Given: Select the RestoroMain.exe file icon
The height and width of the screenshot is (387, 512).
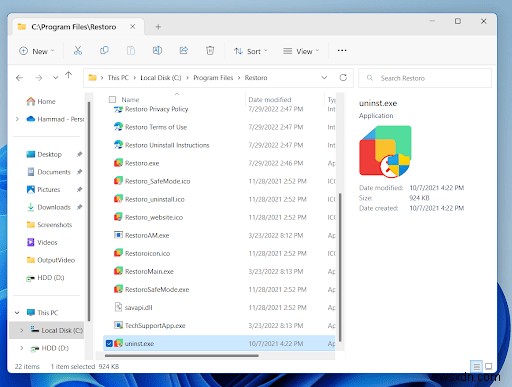Looking at the screenshot, I should click(118, 271).
